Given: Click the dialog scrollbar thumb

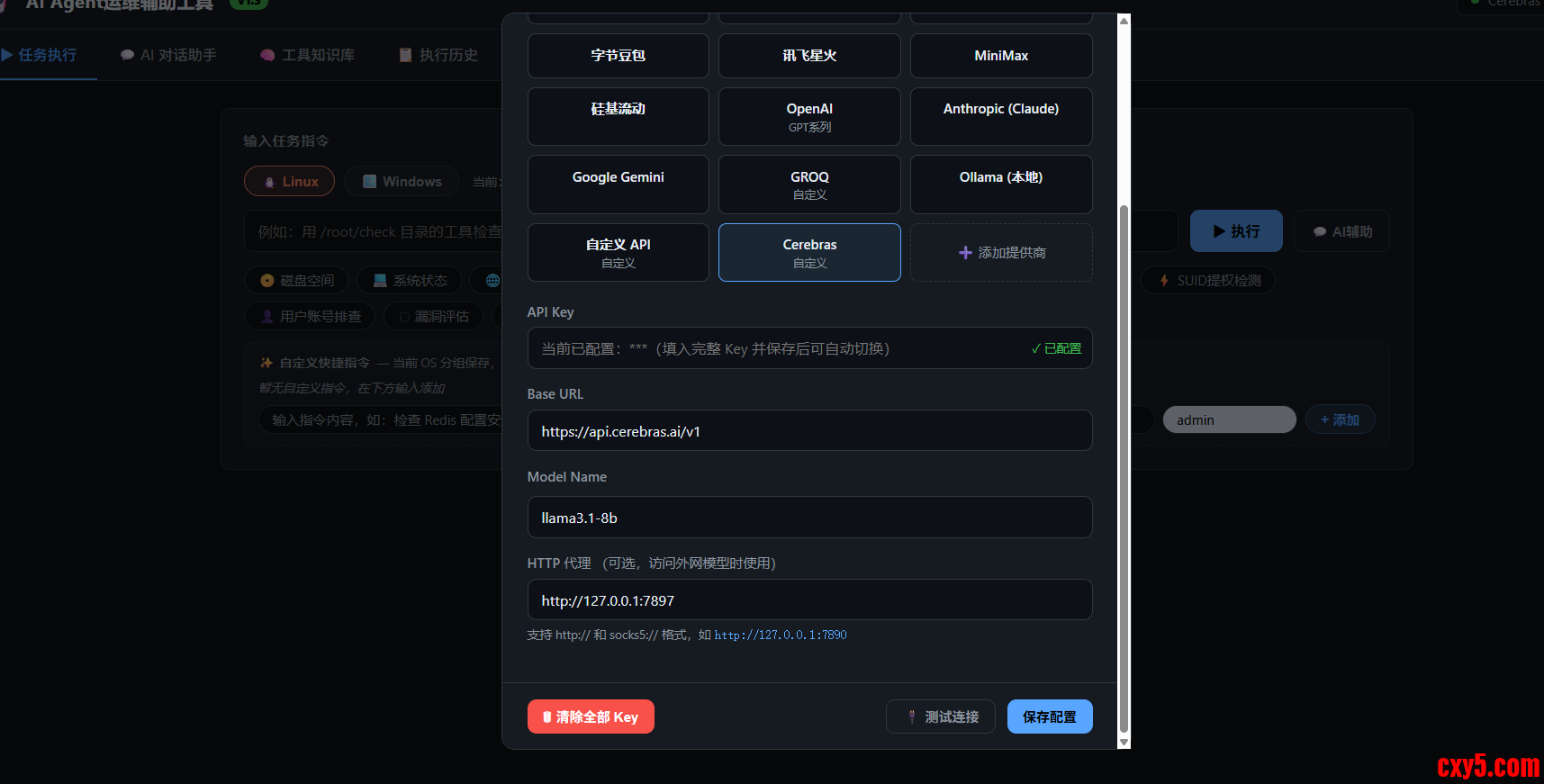Looking at the screenshot, I should tap(1124, 468).
